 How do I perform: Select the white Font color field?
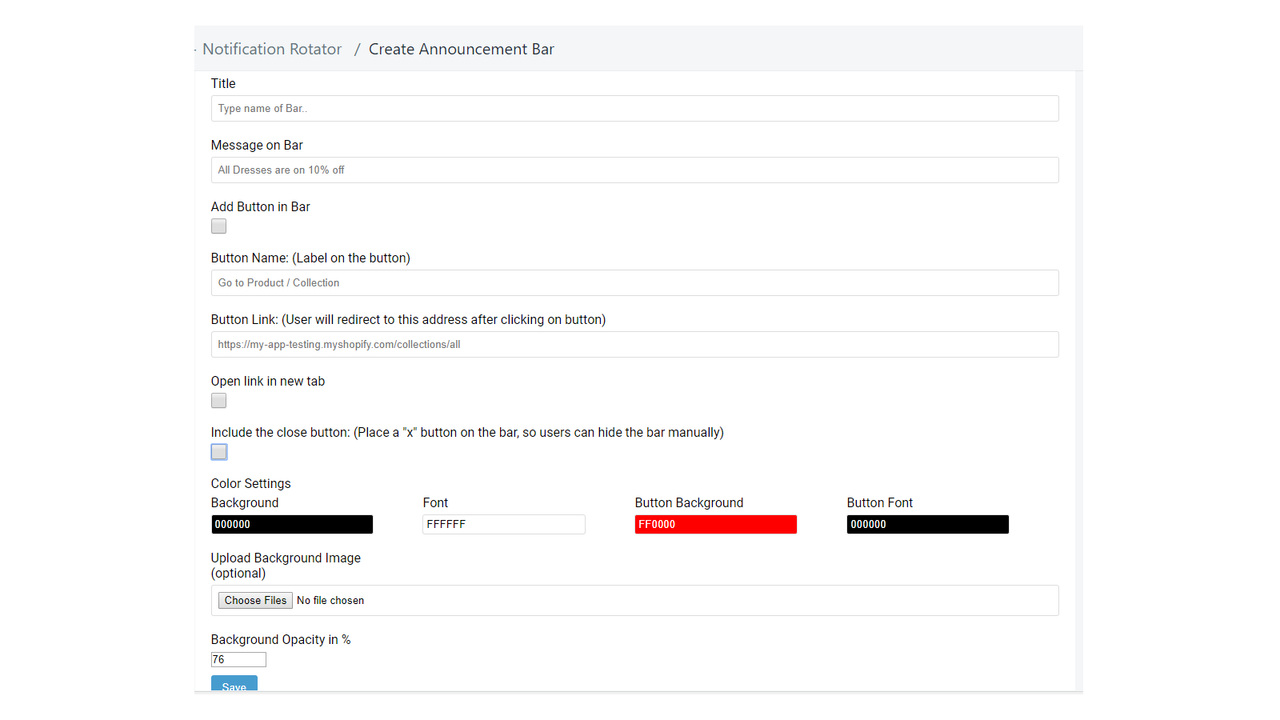(503, 523)
